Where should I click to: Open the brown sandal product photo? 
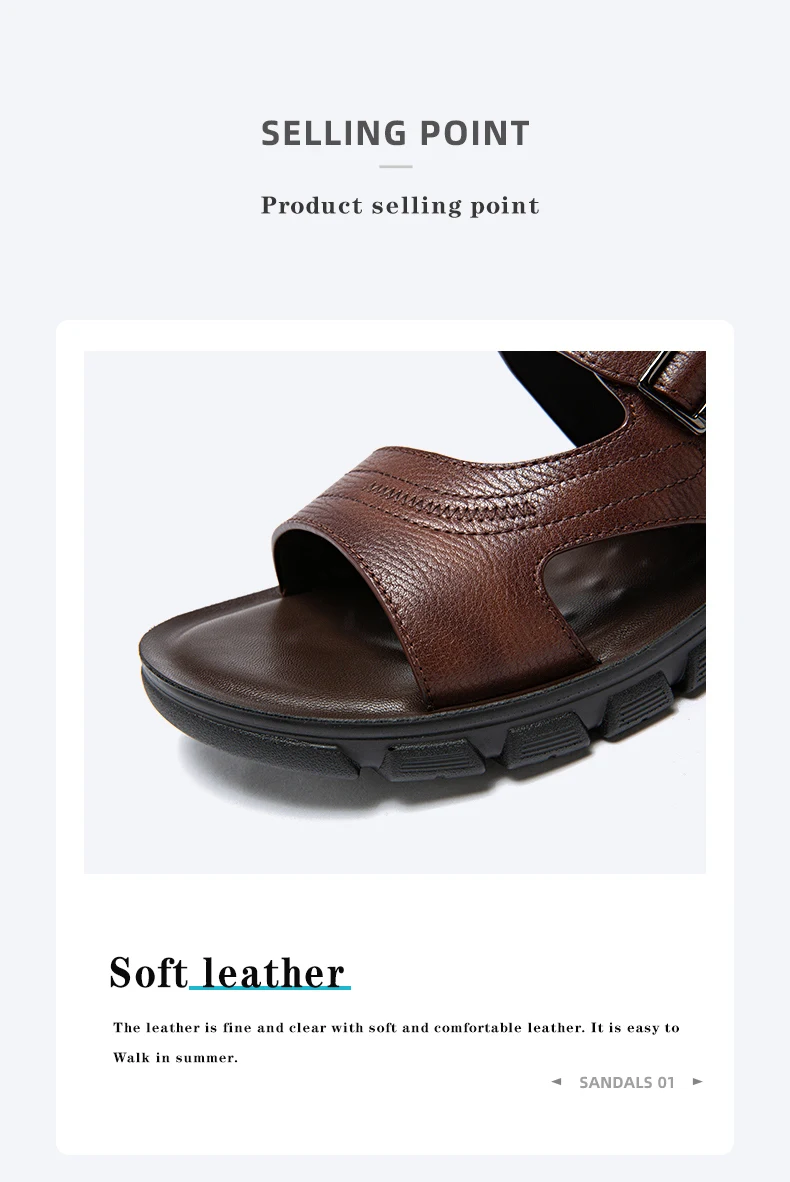(395, 612)
